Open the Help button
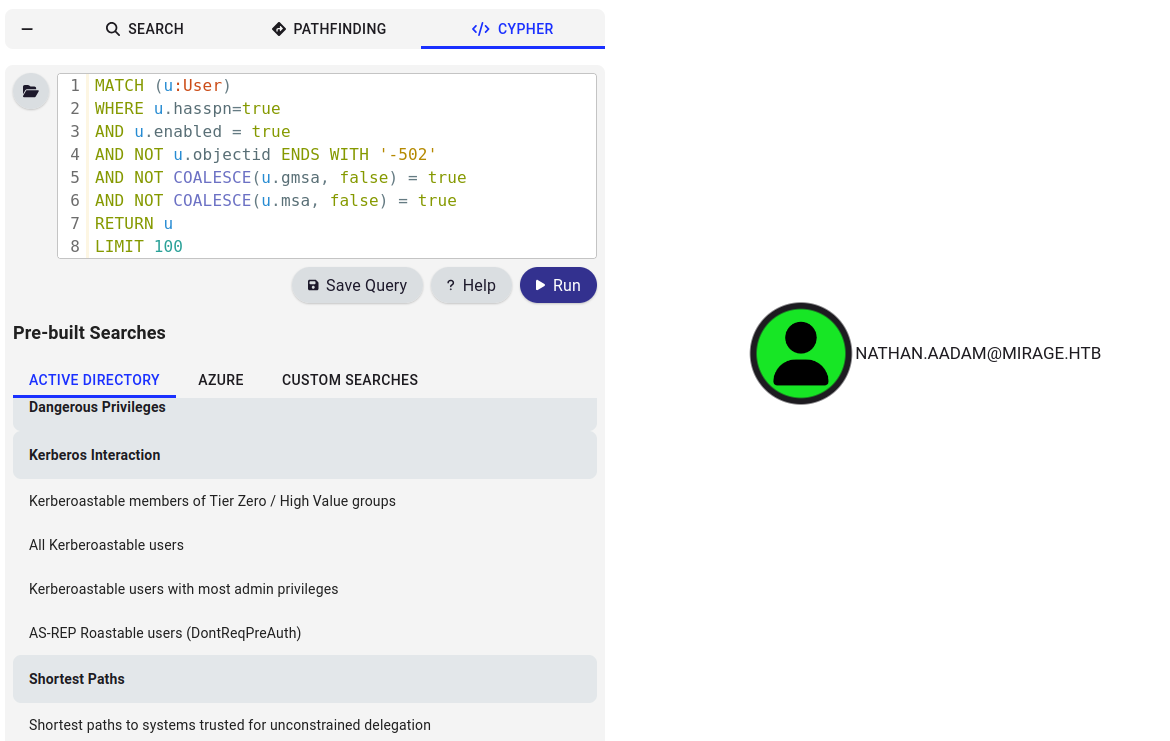1170x741 pixels. pos(471,285)
